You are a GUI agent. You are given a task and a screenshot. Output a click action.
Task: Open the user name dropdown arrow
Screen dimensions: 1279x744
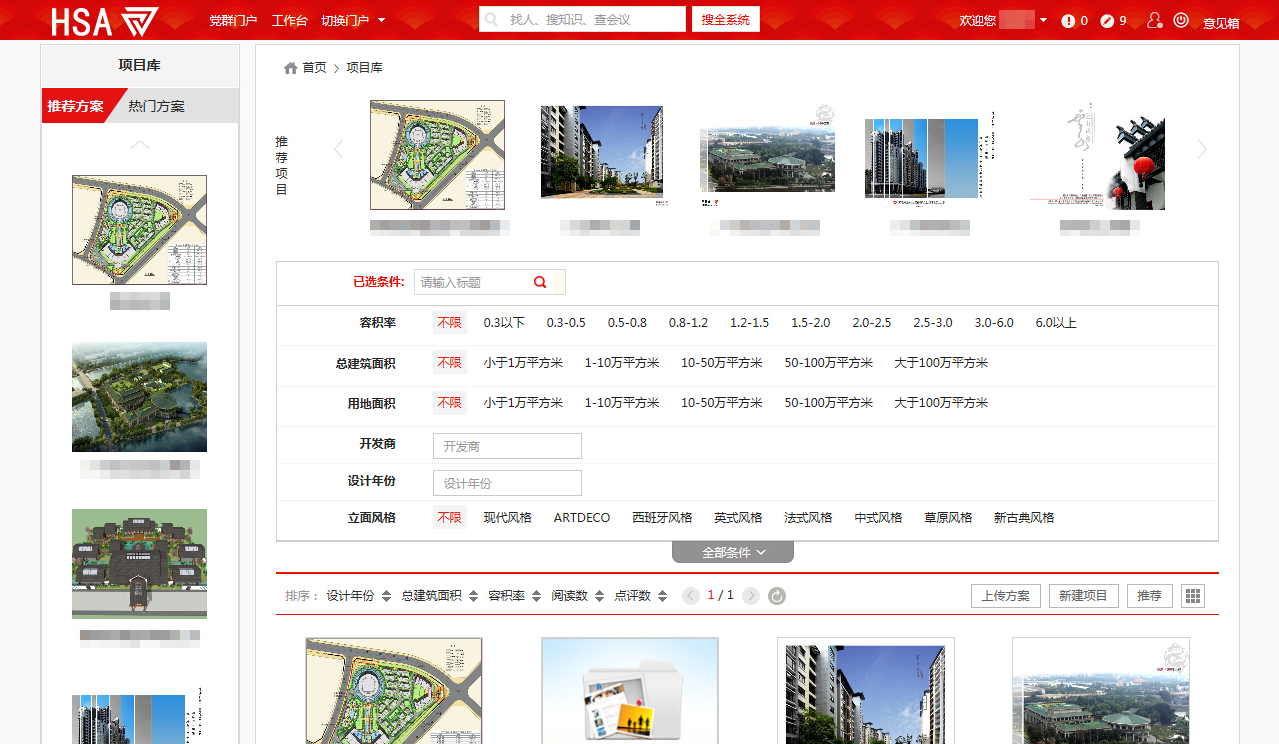coord(1044,20)
